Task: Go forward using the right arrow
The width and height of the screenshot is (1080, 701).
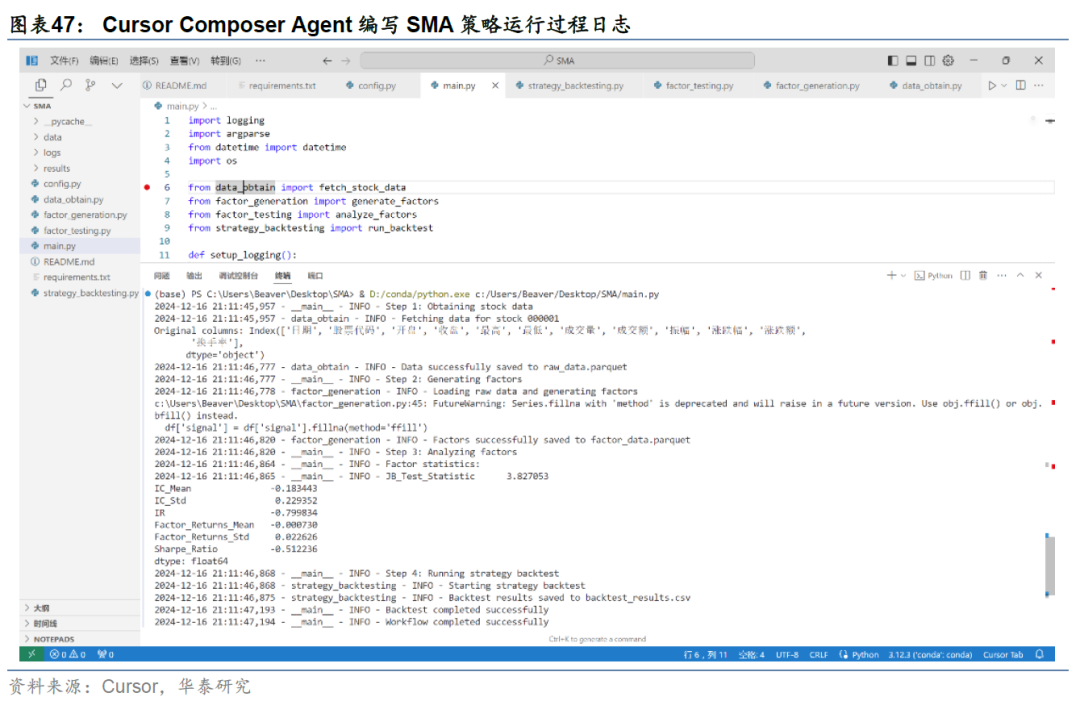Action: pos(346,61)
